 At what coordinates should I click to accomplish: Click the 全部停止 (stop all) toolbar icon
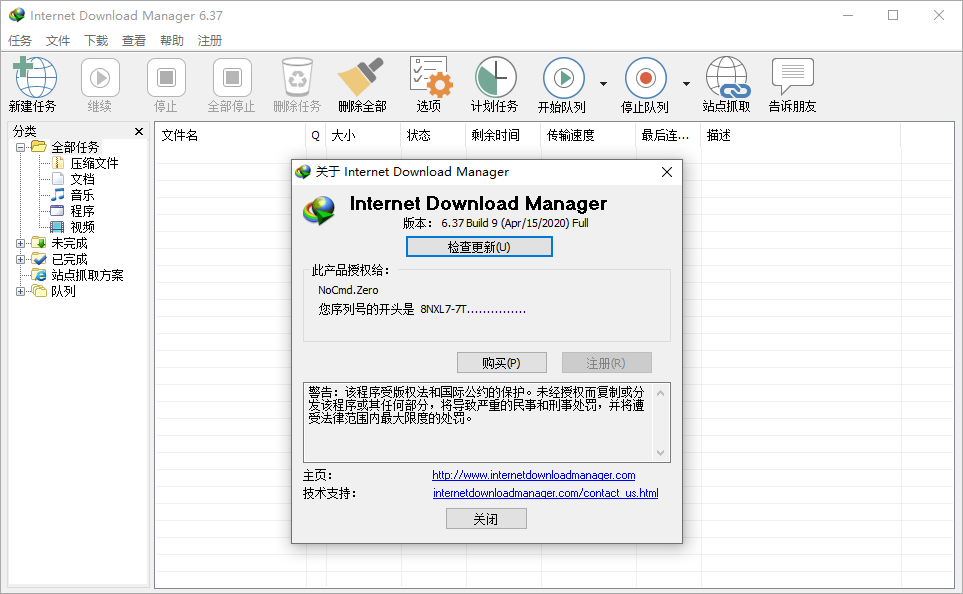pyautogui.click(x=232, y=84)
